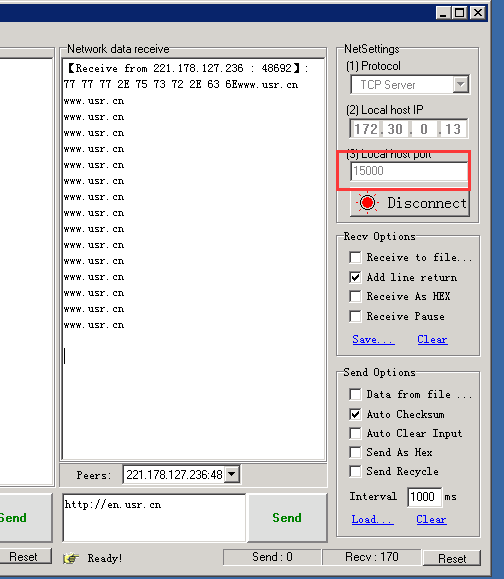Enable Send Recycle checkbox

pos(355,471)
